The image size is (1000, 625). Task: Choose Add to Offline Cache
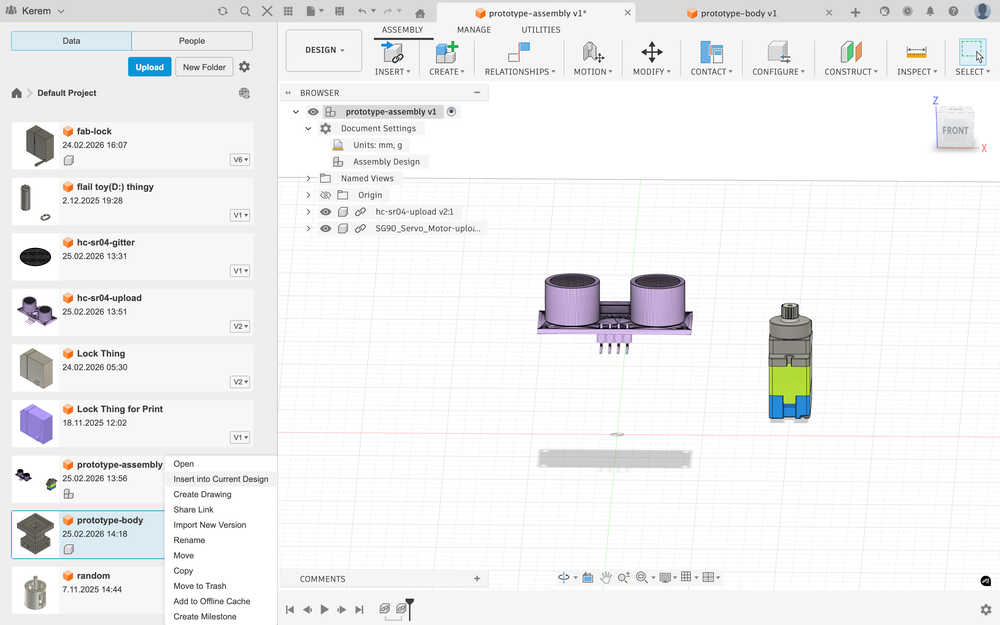coord(212,601)
